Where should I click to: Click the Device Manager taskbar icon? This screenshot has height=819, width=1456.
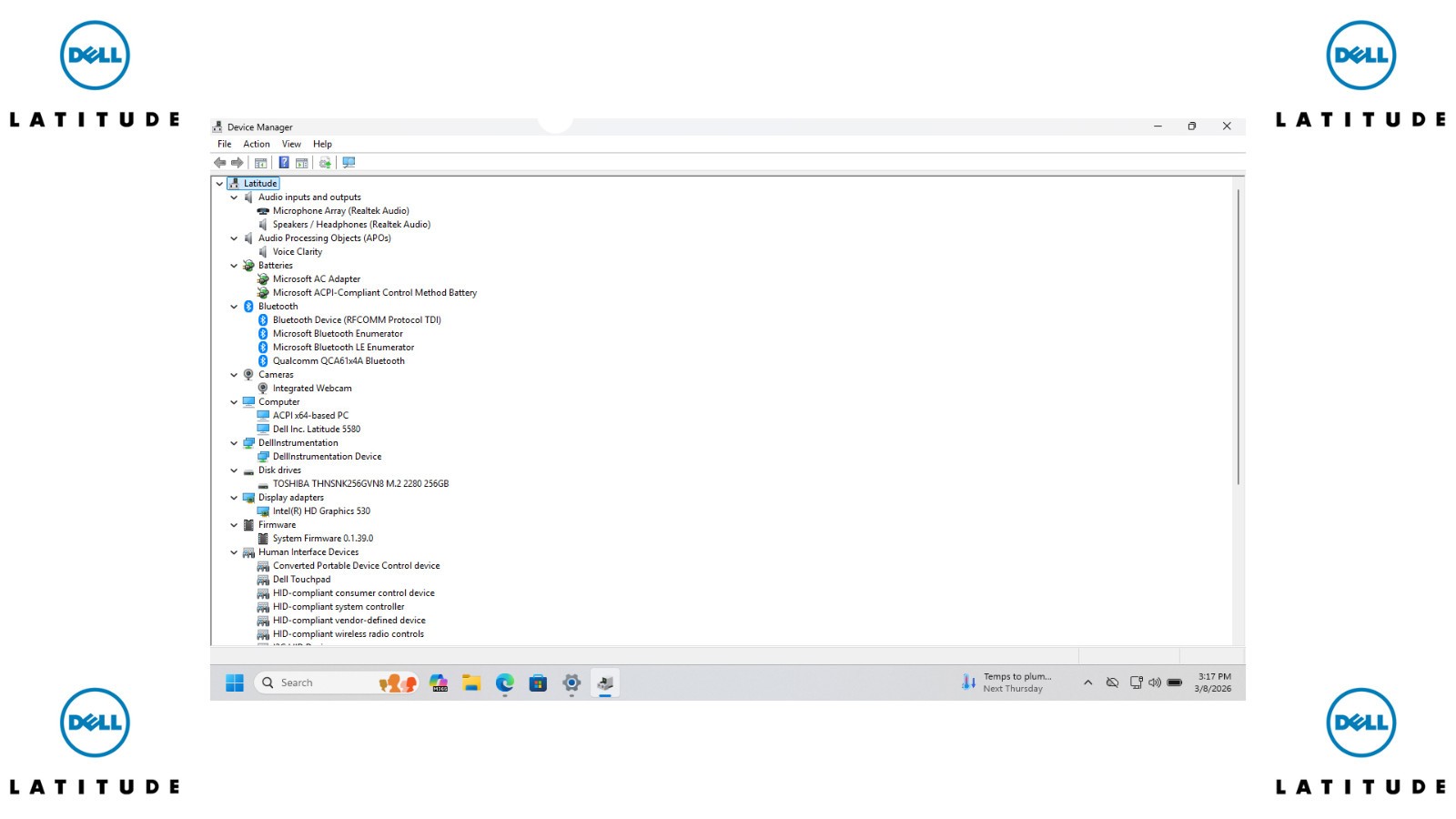[605, 683]
